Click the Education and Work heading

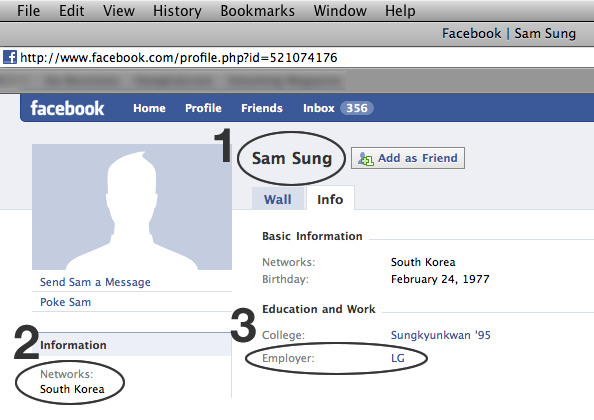[319, 309]
